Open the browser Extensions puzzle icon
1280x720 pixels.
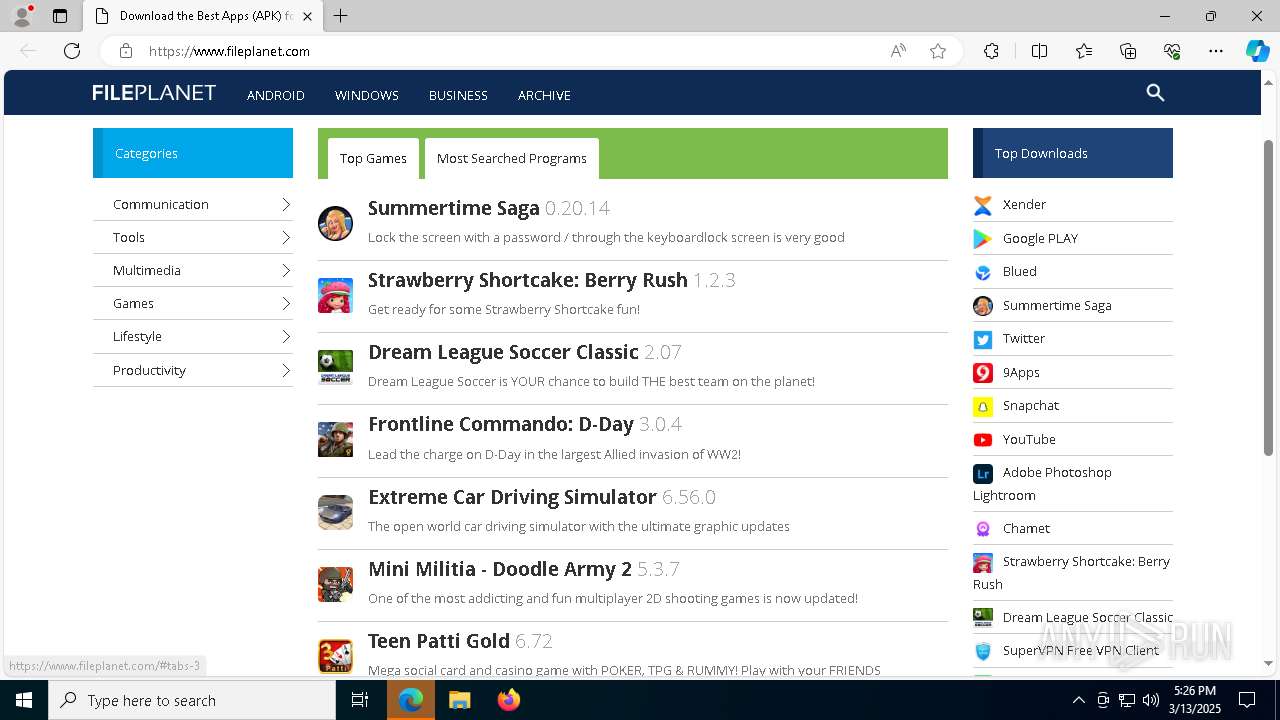(x=991, y=51)
